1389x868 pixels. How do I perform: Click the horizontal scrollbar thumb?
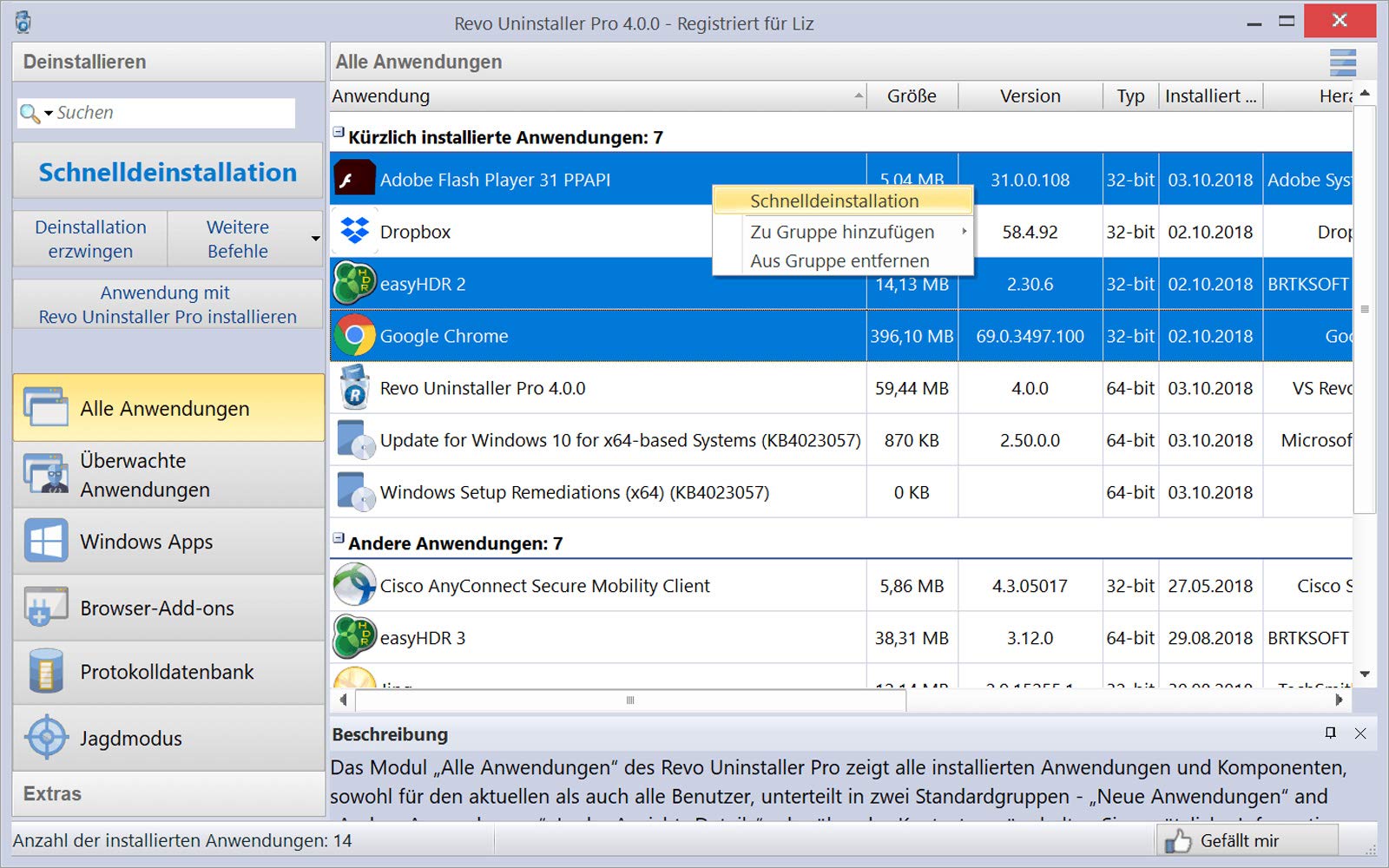(x=630, y=700)
